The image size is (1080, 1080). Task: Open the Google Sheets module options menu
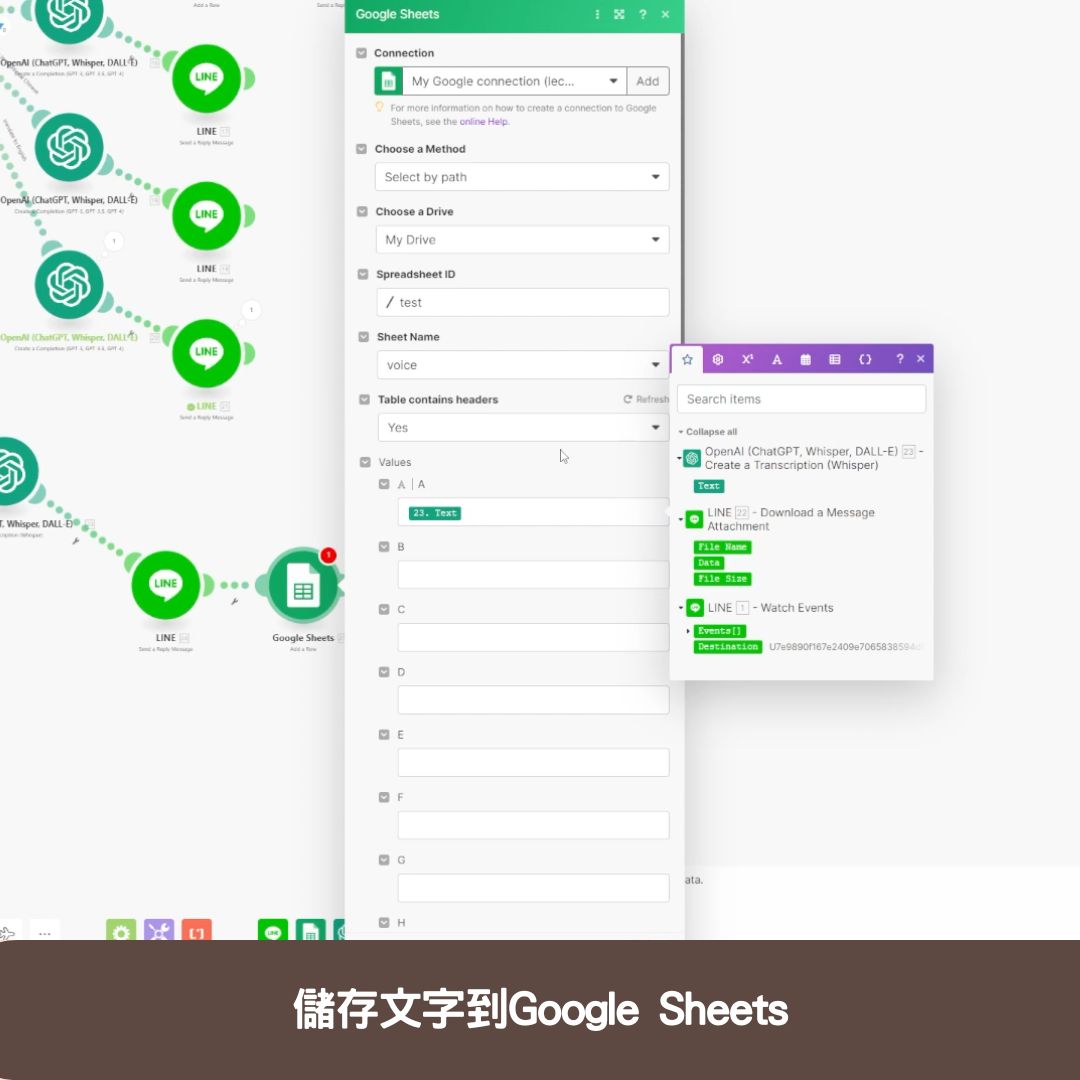click(596, 14)
